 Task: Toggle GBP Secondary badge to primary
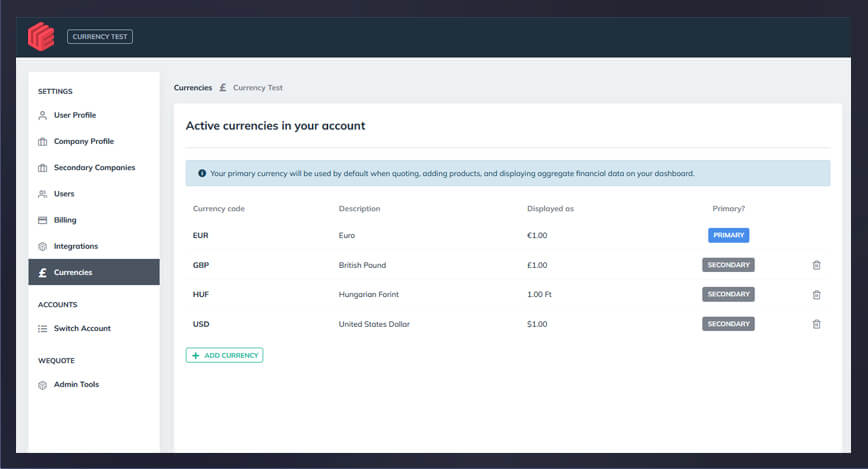click(728, 265)
